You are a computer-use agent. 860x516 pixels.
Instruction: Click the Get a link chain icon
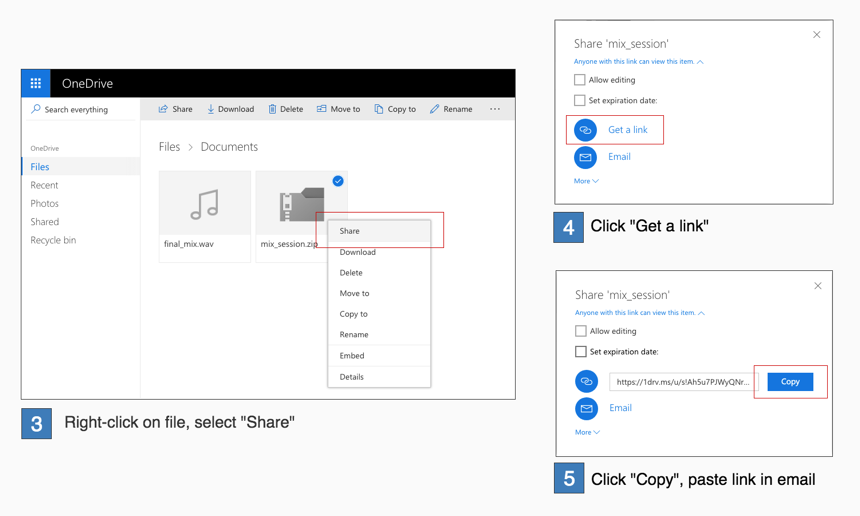point(585,130)
